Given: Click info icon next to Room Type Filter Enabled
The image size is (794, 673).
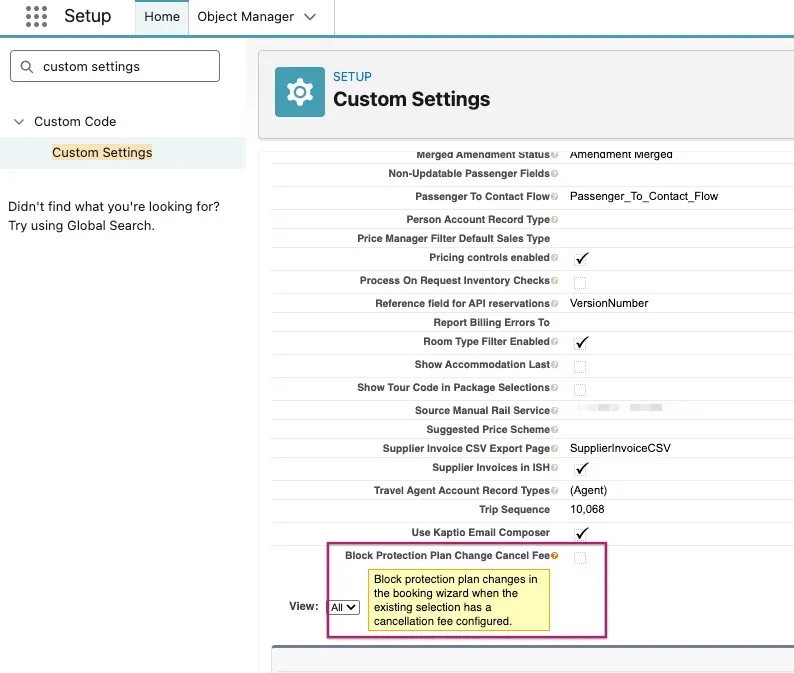Looking at the screenshot, I should (x=554, y=342).
